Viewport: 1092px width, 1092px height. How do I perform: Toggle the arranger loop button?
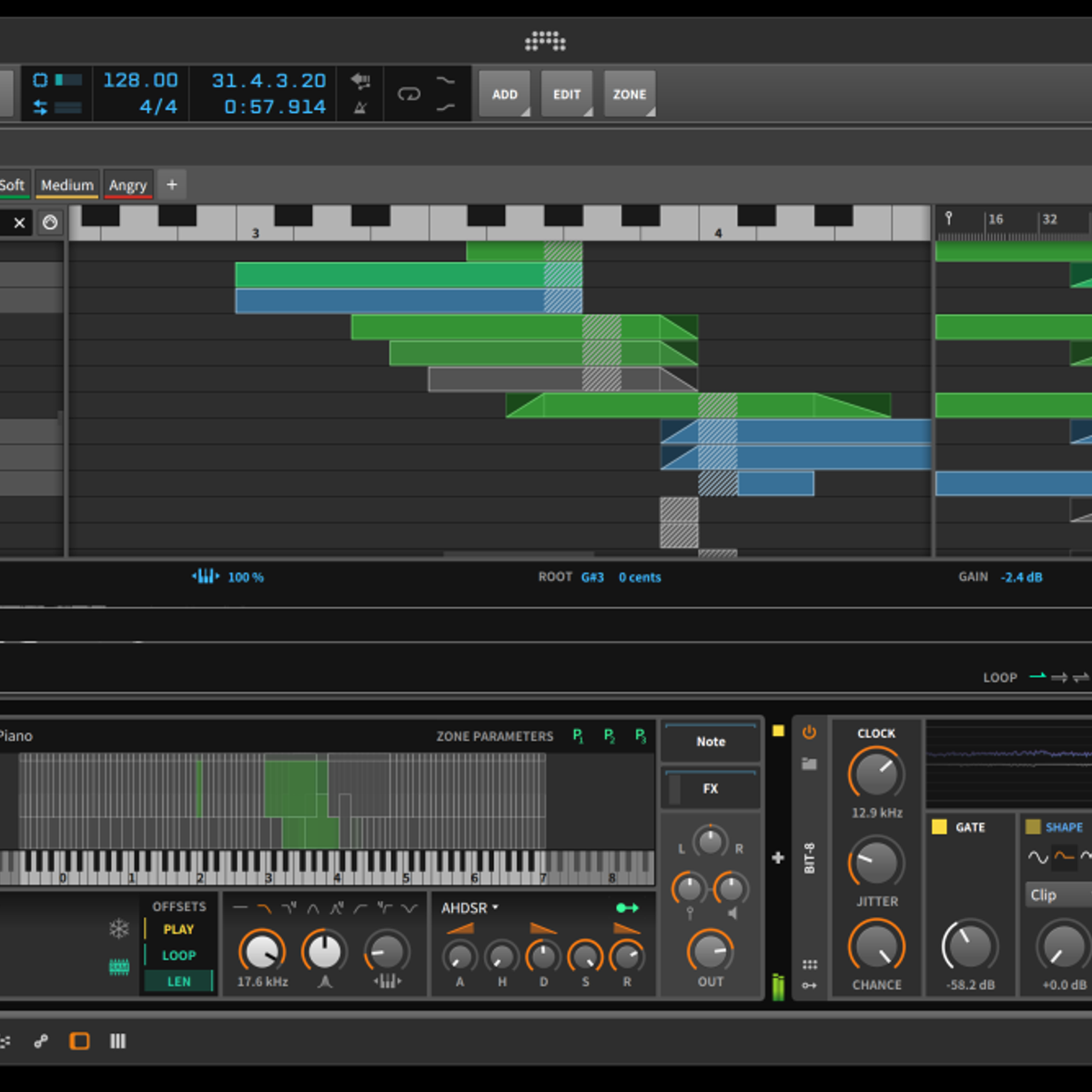409,94
